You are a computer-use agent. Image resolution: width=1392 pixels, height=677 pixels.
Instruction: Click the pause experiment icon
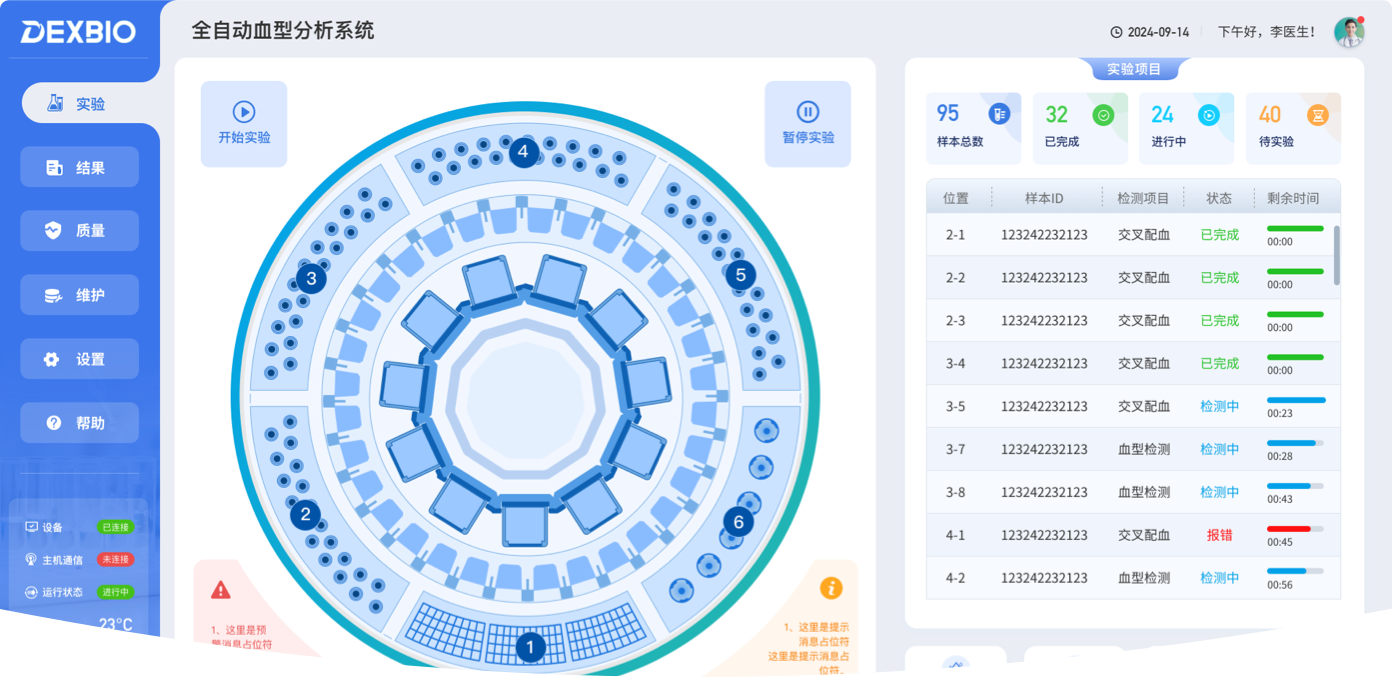808,112
